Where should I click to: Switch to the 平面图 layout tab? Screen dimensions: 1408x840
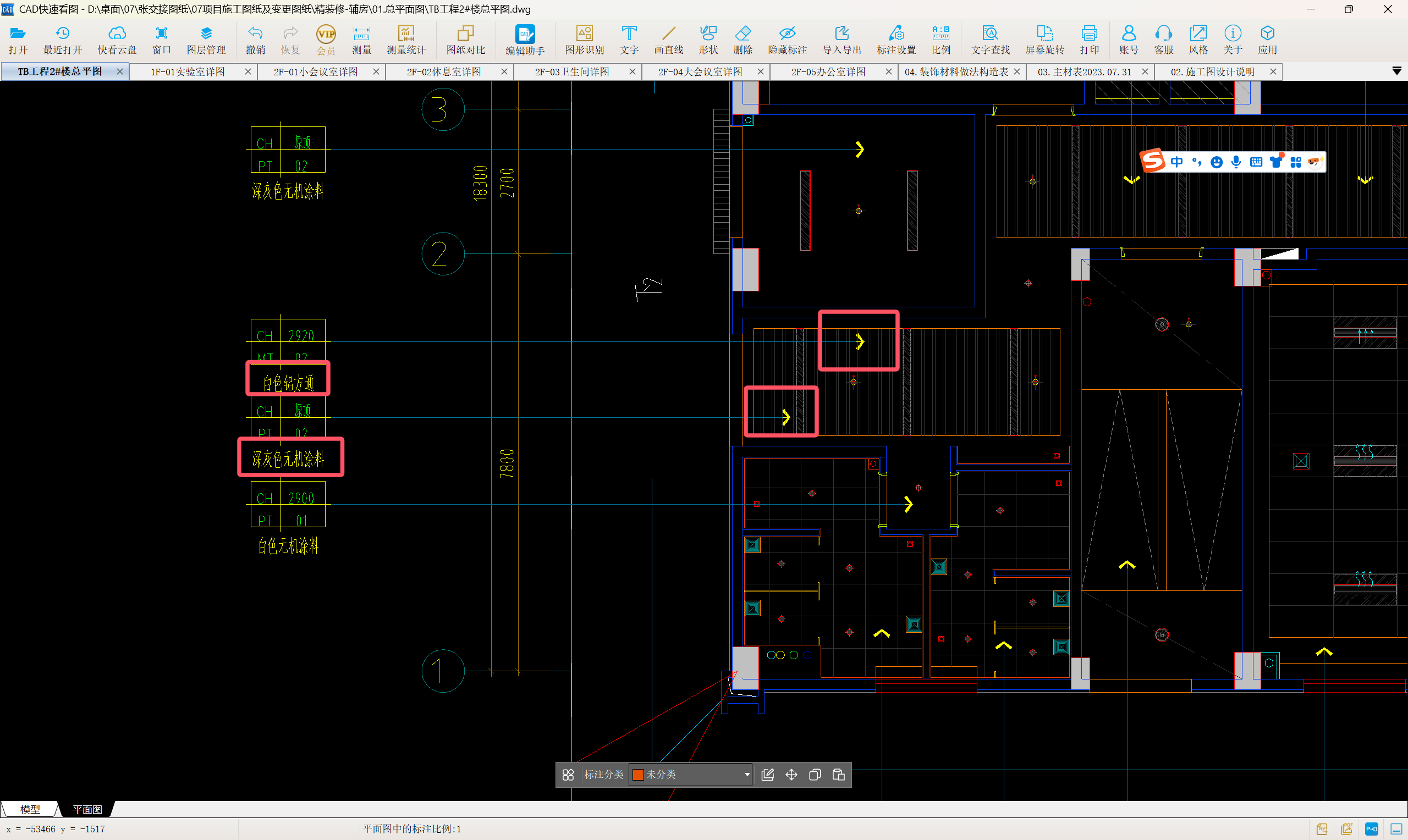(87, 809)
